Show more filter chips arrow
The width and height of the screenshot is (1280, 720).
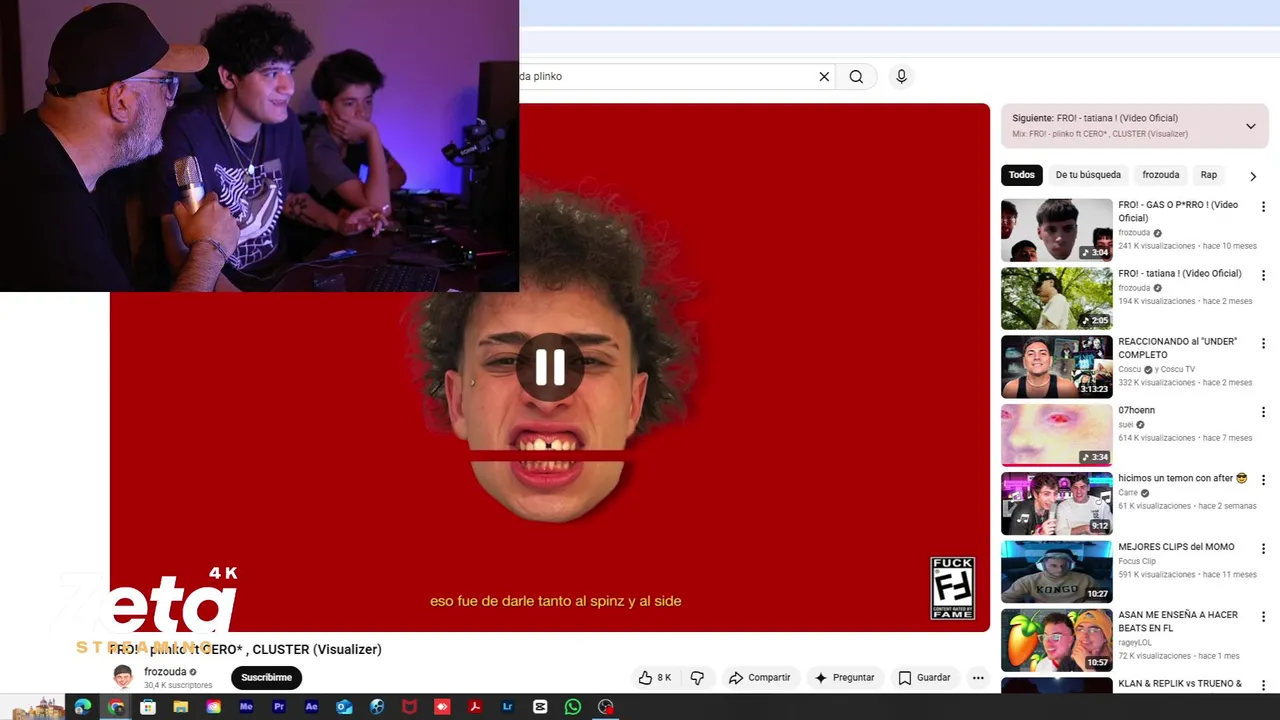[x=1252, y=176]
